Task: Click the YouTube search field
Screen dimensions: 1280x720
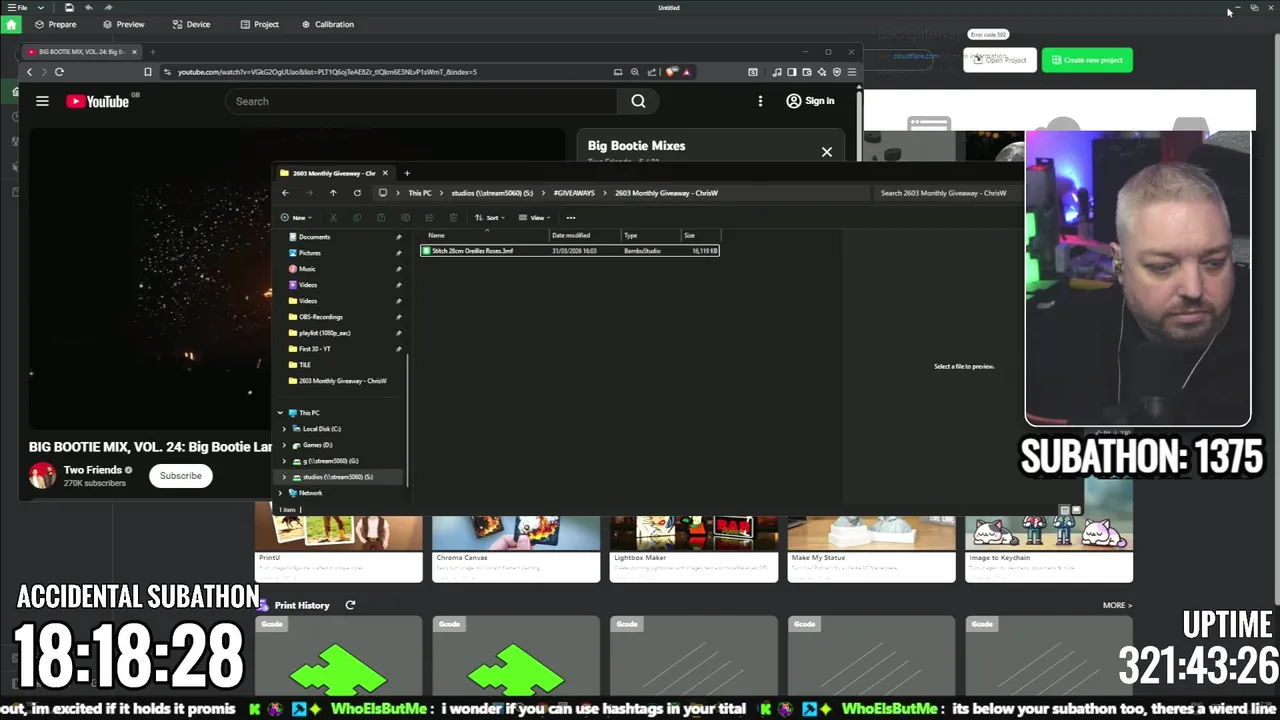Action: point(421,101)
